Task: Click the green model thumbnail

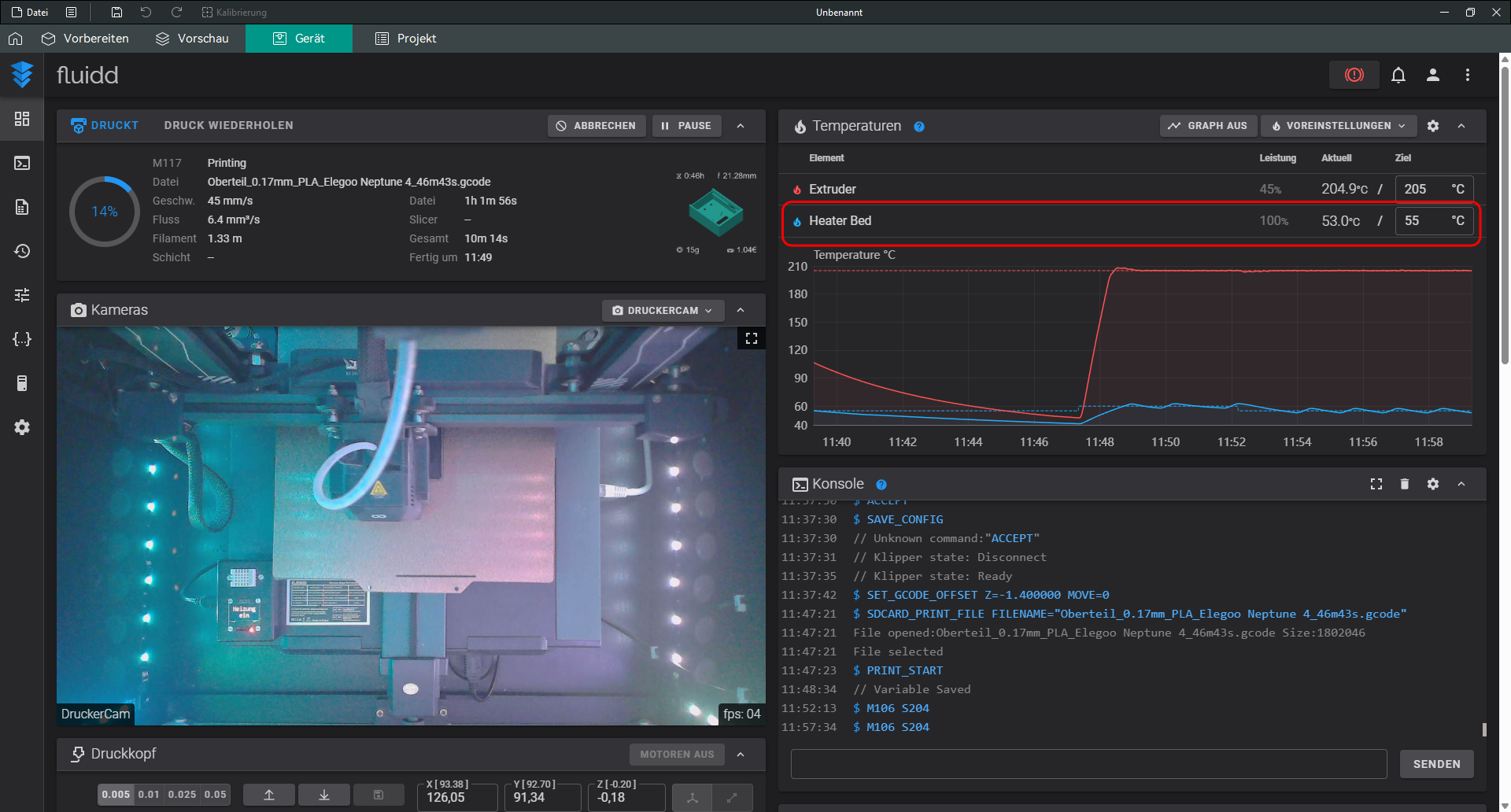Action: pyautogui.click(x=715, y=212)
